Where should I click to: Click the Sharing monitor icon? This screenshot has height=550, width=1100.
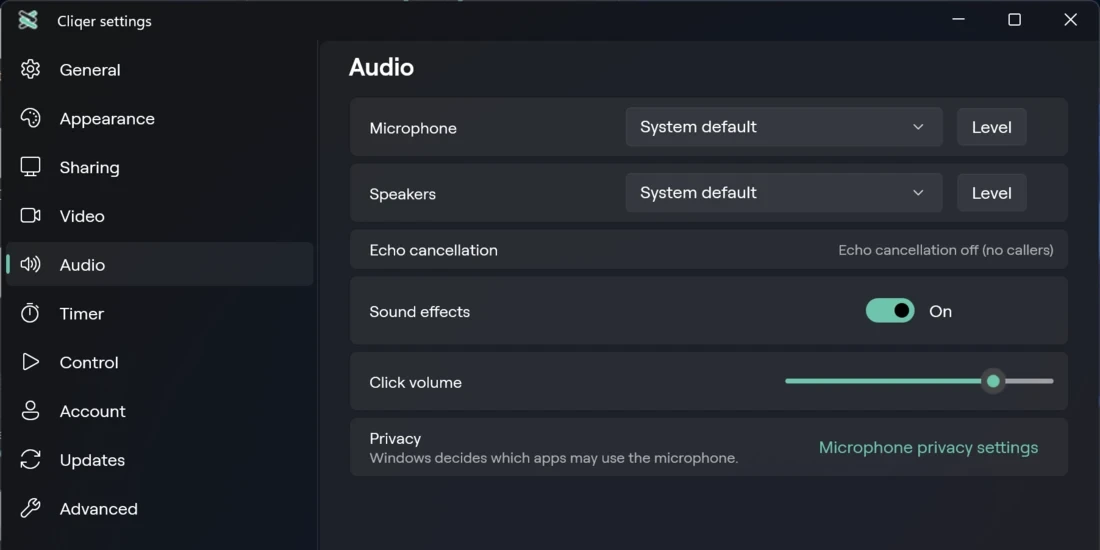[x=30, y=167]
